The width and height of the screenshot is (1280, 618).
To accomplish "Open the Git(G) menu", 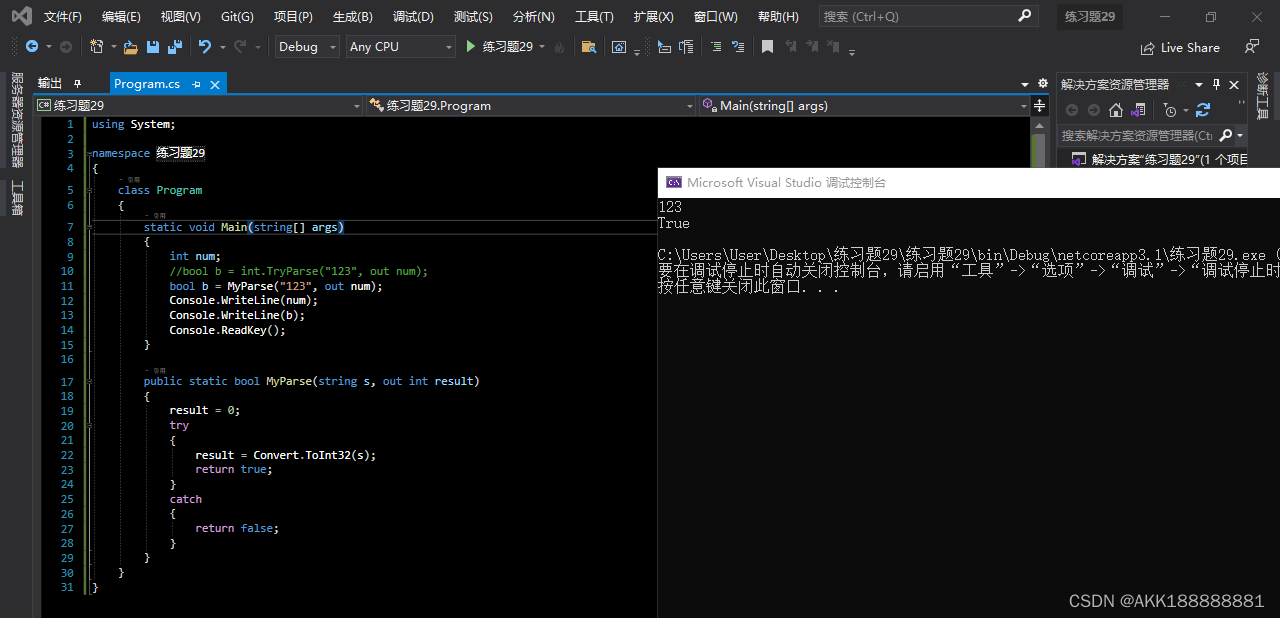I will pos(237,17).
